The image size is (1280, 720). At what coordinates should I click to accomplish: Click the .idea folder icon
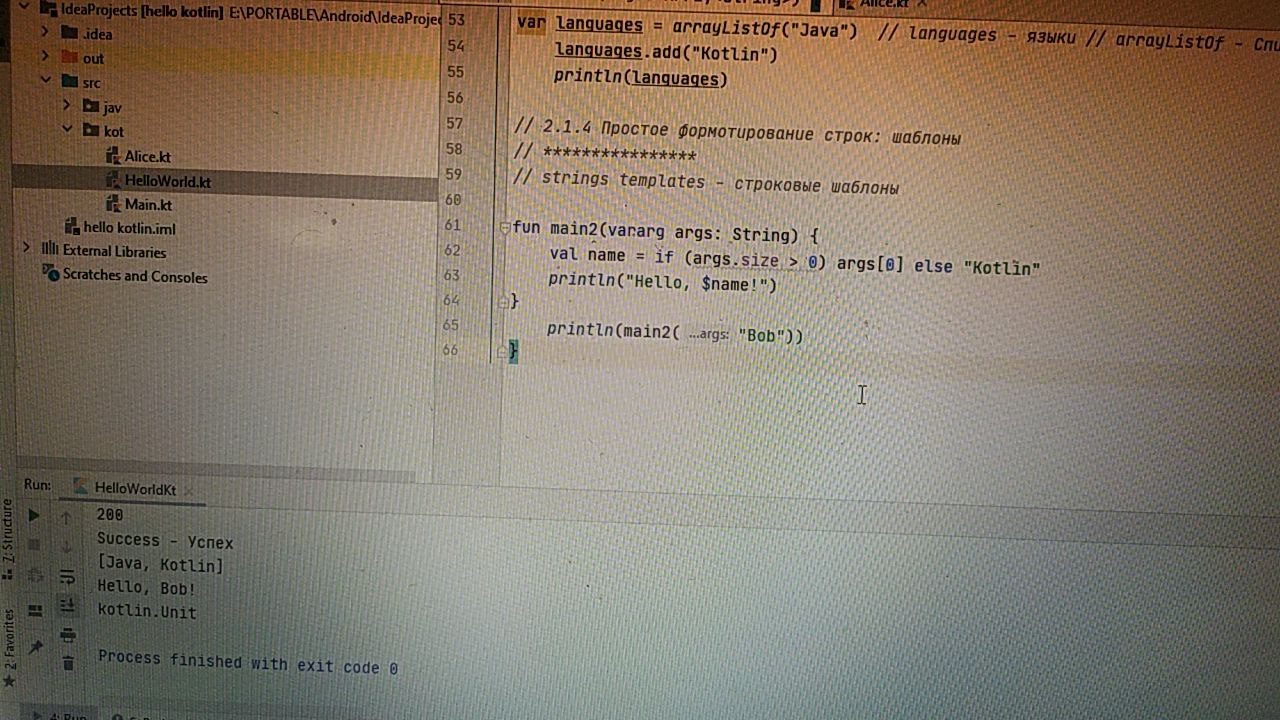coord(69,33)
